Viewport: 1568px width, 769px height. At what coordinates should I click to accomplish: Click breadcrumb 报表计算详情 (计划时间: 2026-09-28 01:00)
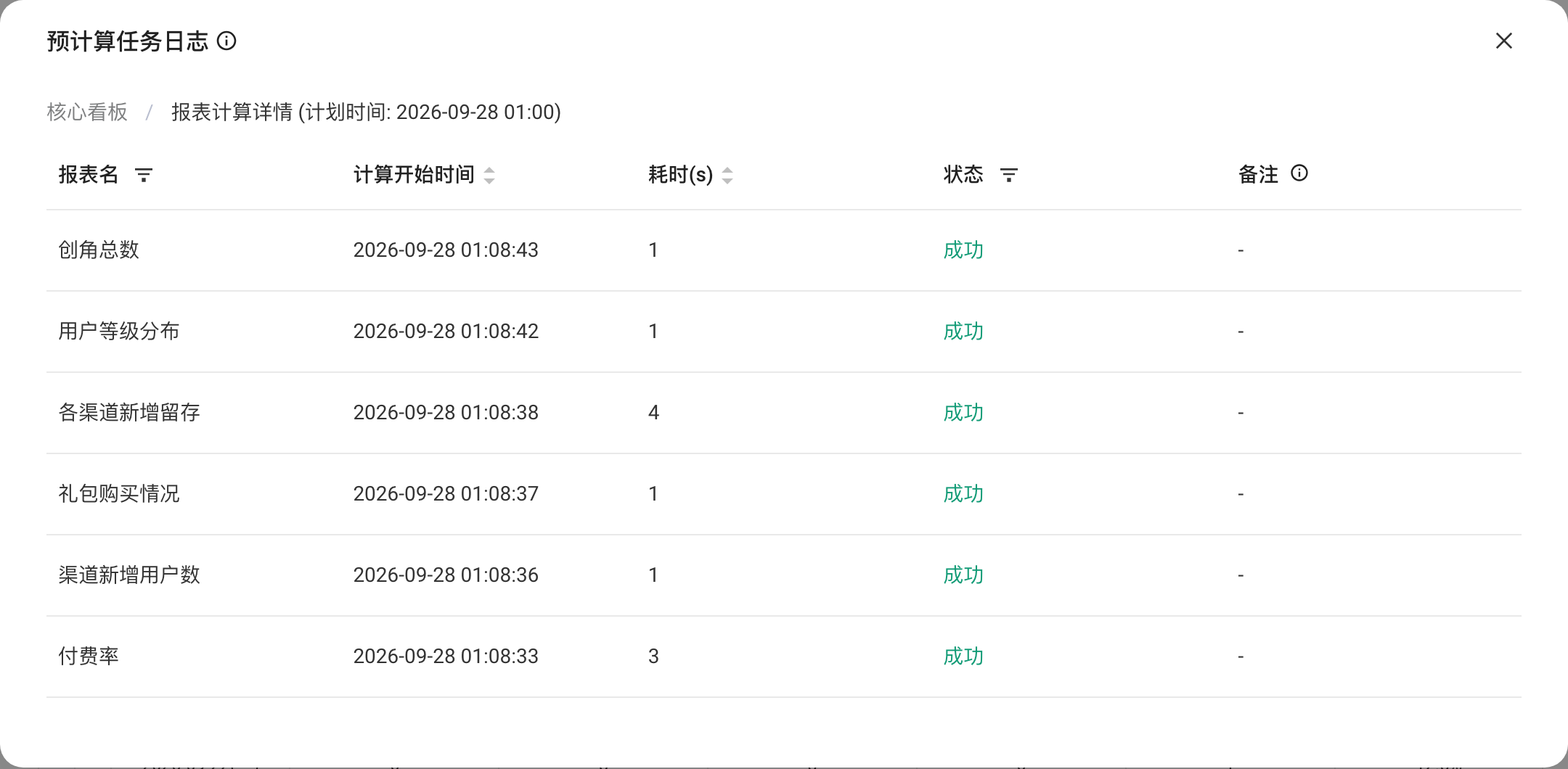(366, 112)
